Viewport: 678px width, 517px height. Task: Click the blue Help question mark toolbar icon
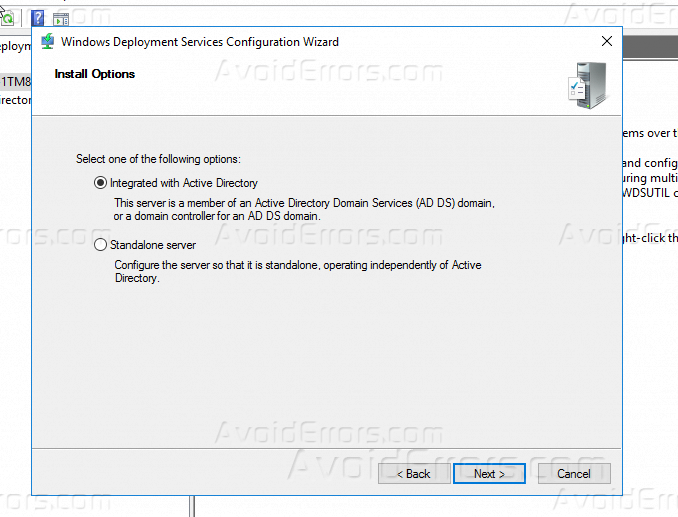(37, 18)
